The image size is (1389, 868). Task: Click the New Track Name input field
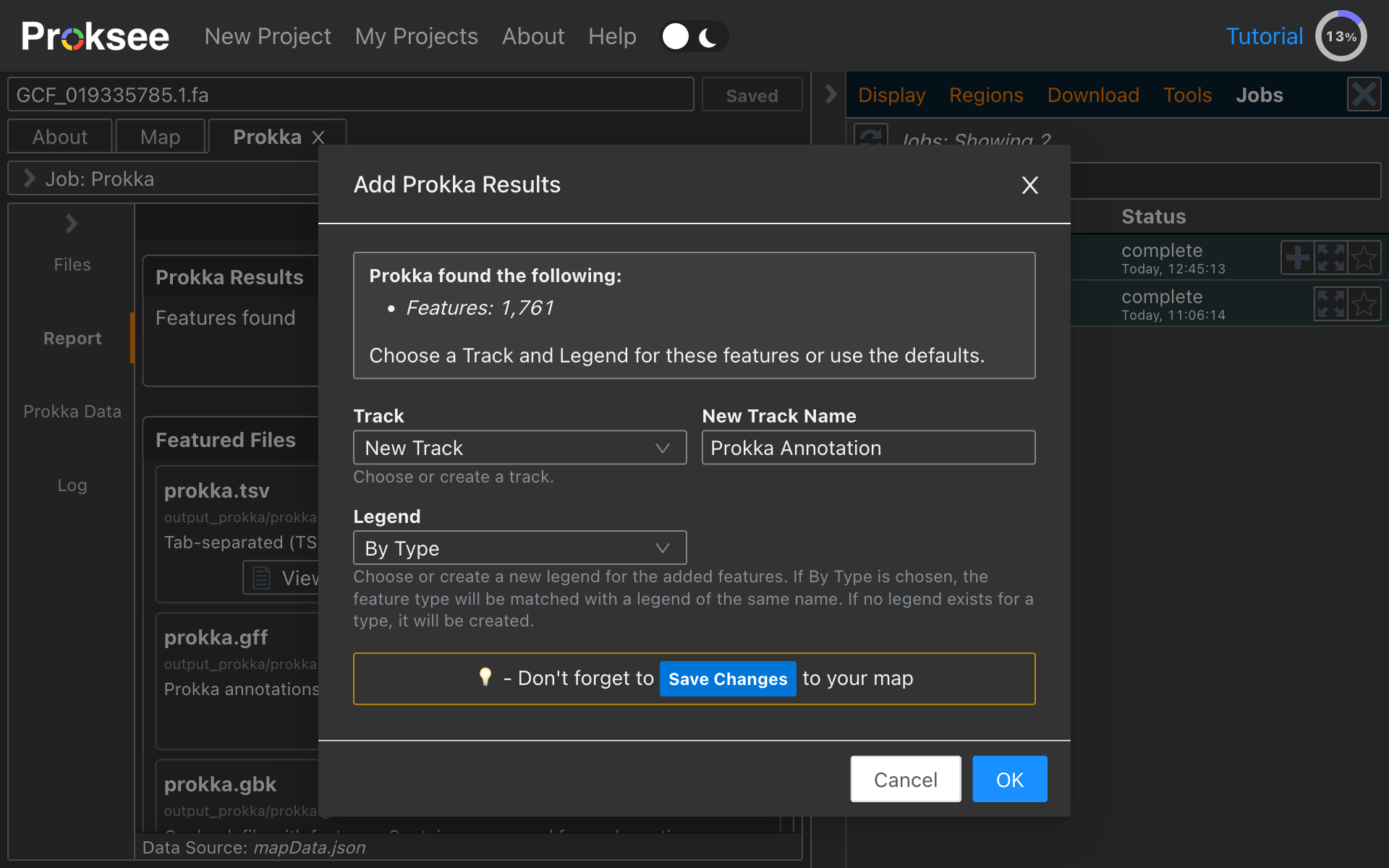tap(868, 448)
